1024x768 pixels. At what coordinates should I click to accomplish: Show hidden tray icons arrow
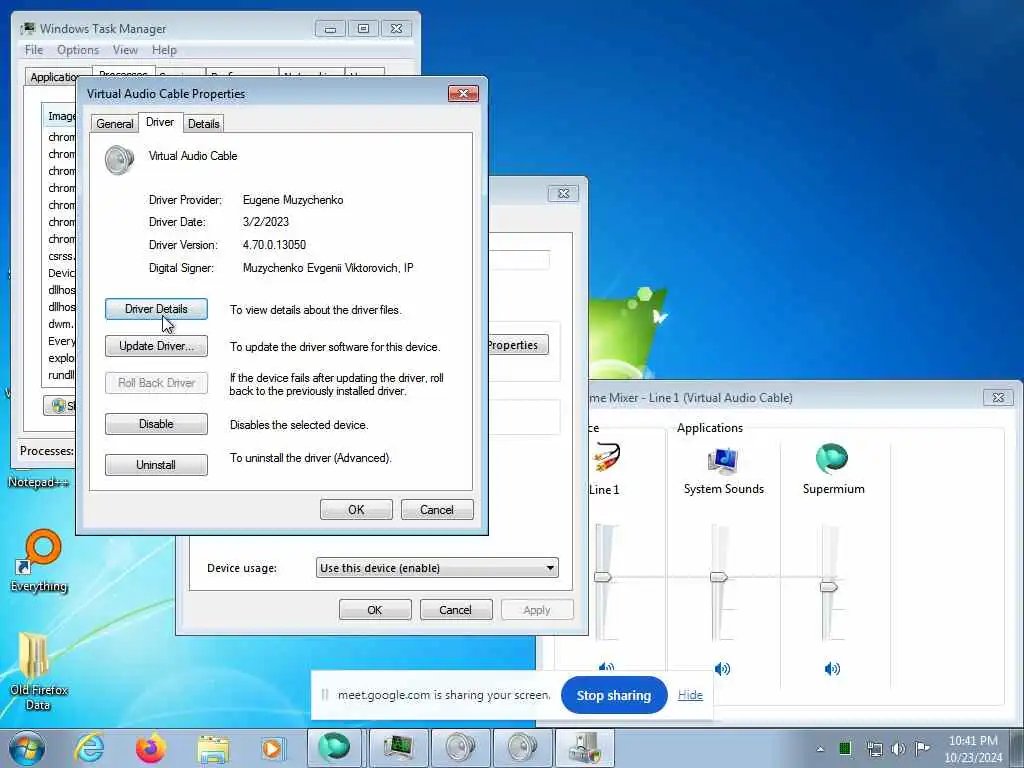click(820, 749)
